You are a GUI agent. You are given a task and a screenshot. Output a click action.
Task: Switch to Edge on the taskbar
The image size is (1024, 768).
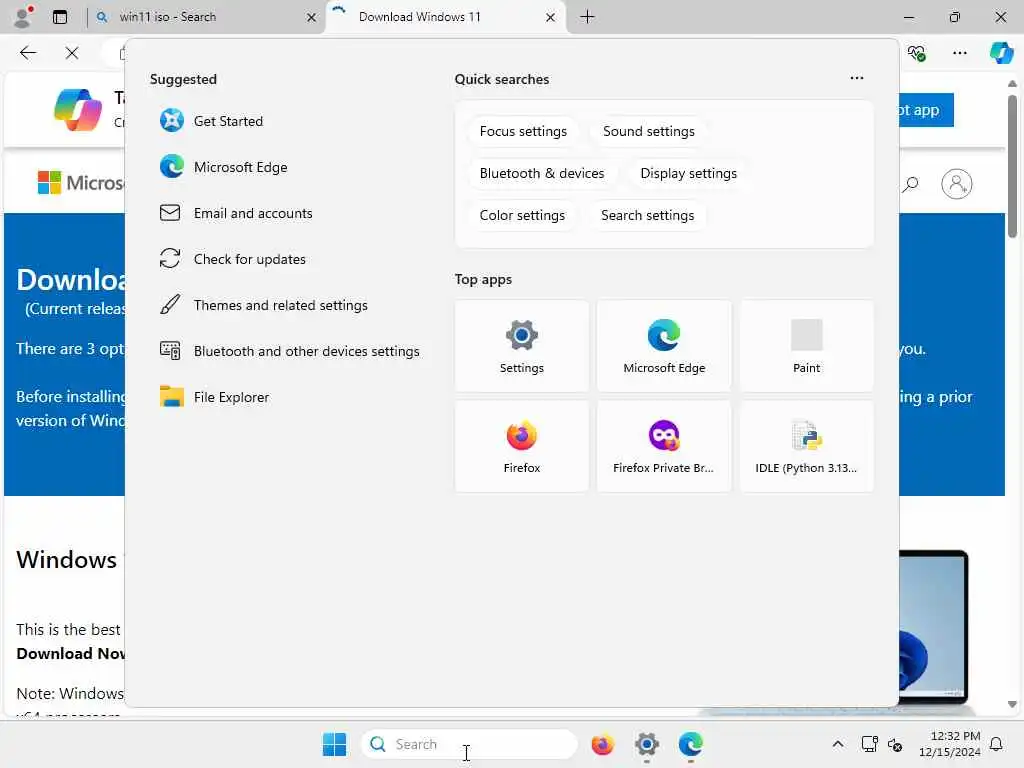(690, 744)
